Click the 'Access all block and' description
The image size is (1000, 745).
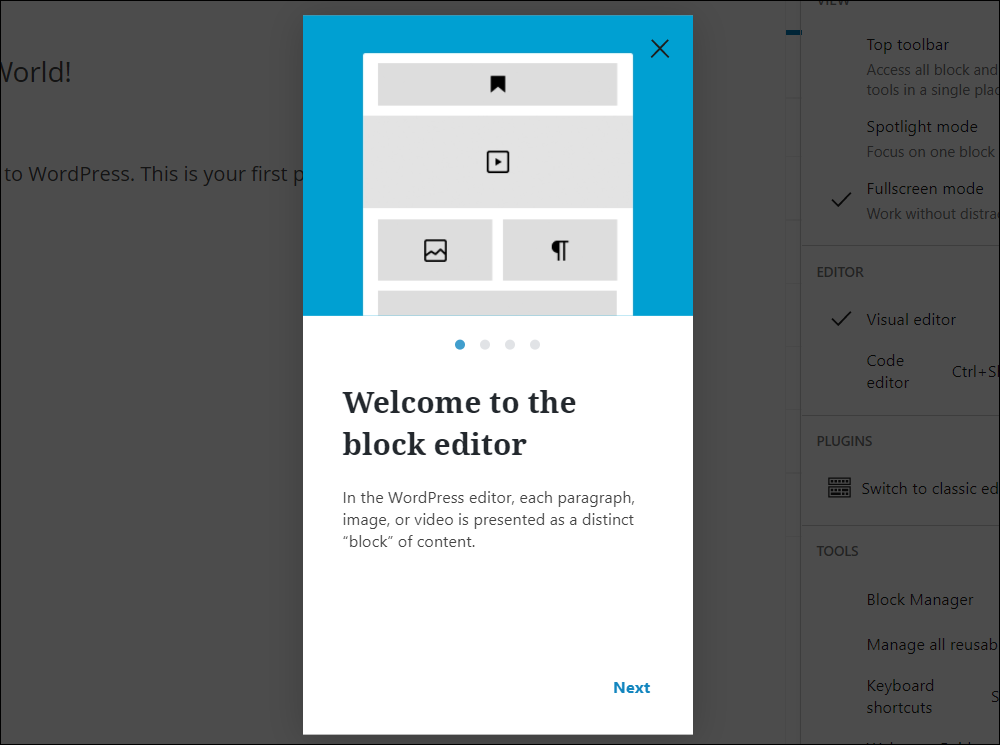932,80
